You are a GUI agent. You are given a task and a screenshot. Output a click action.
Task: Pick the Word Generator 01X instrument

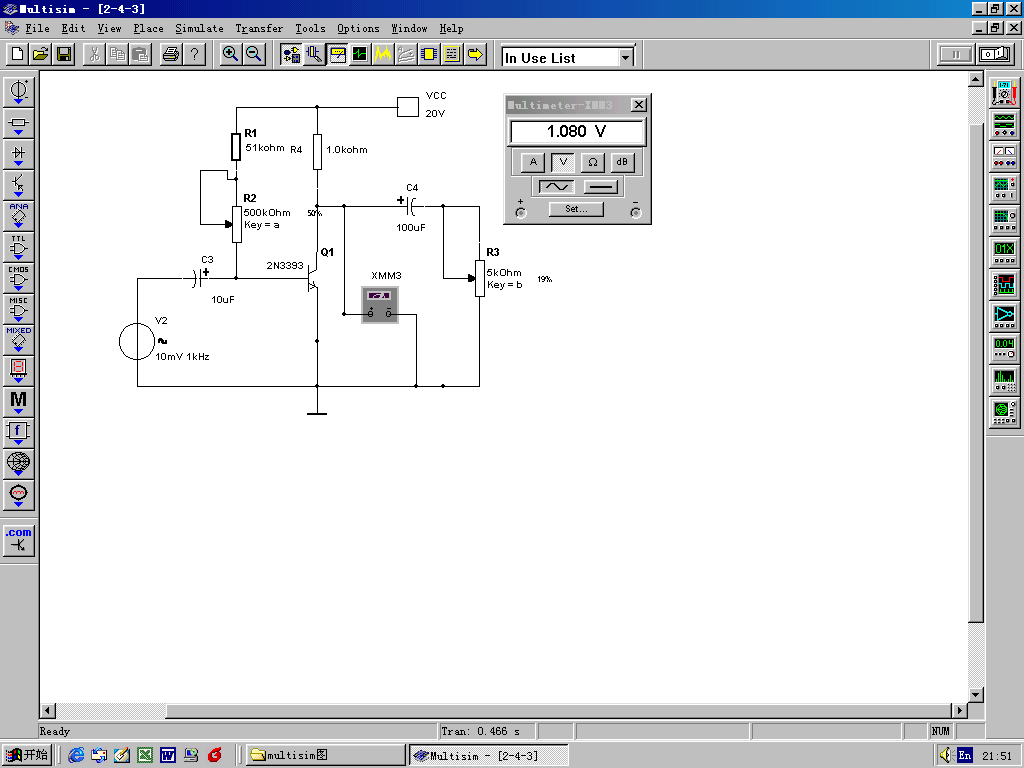click(x=1004, y=252)
